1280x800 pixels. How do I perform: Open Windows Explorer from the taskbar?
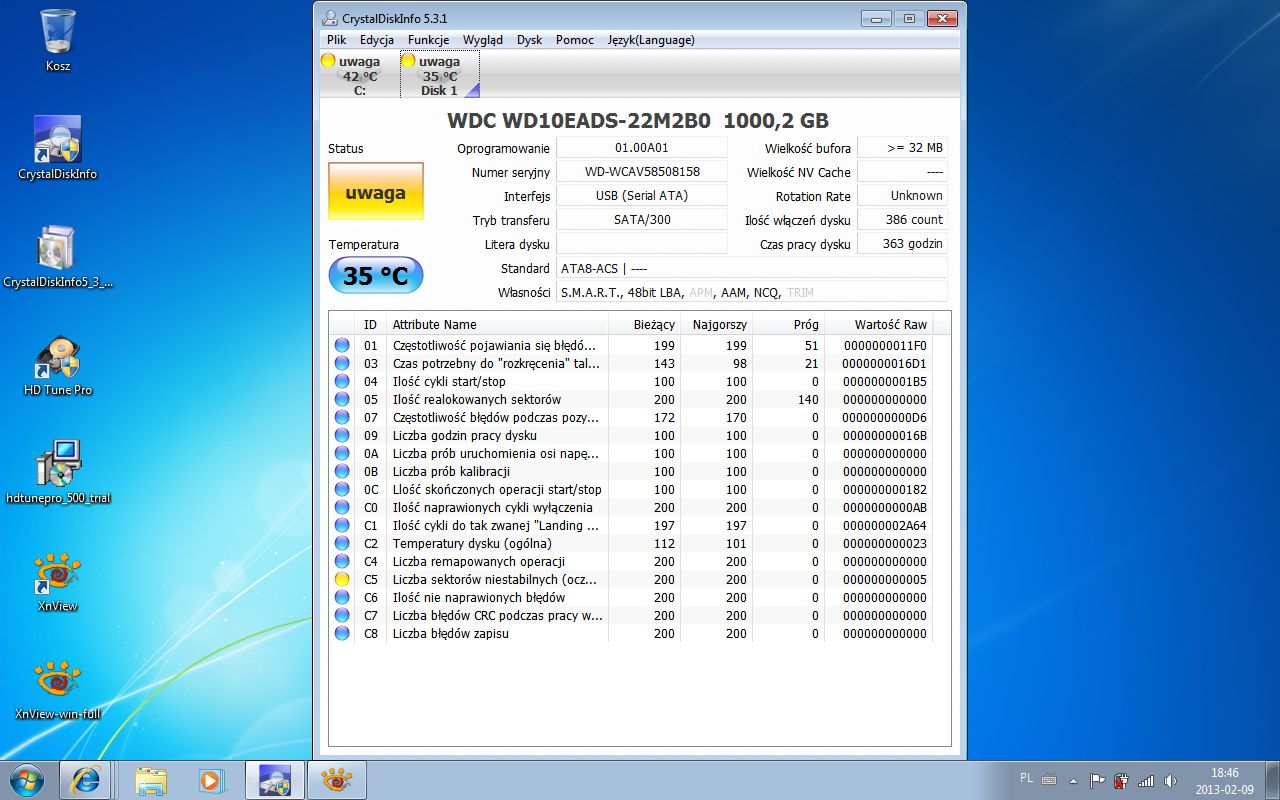point(151,779)
